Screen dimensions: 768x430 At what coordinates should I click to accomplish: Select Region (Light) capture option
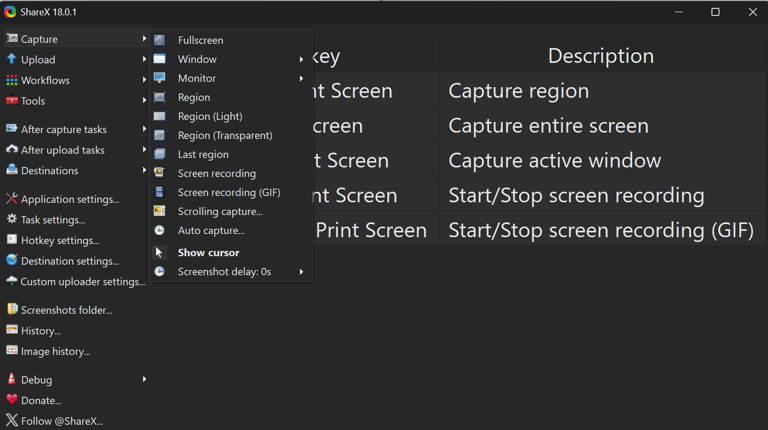[x=231, y=117]
